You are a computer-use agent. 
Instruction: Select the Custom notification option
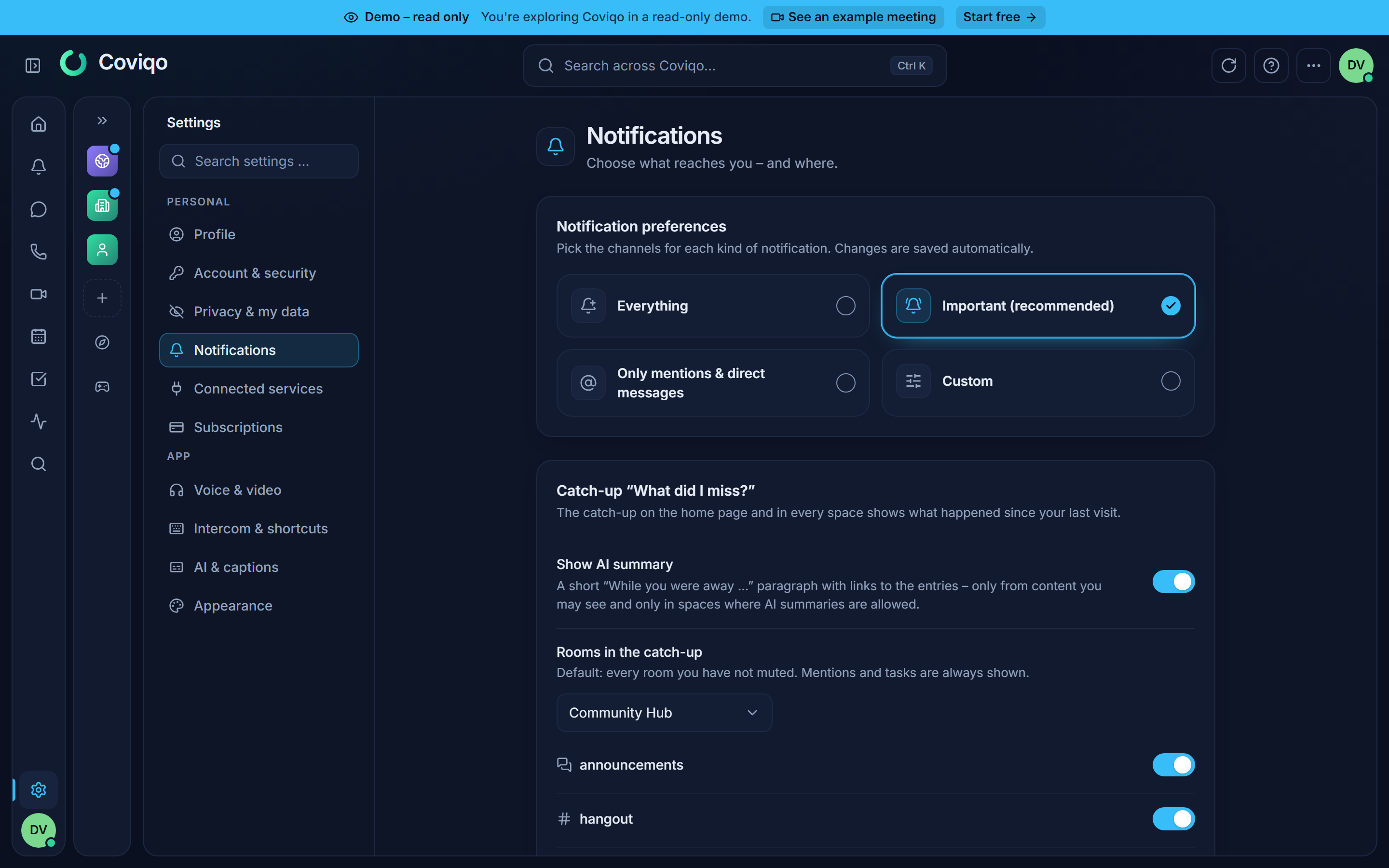point(1038,382)
